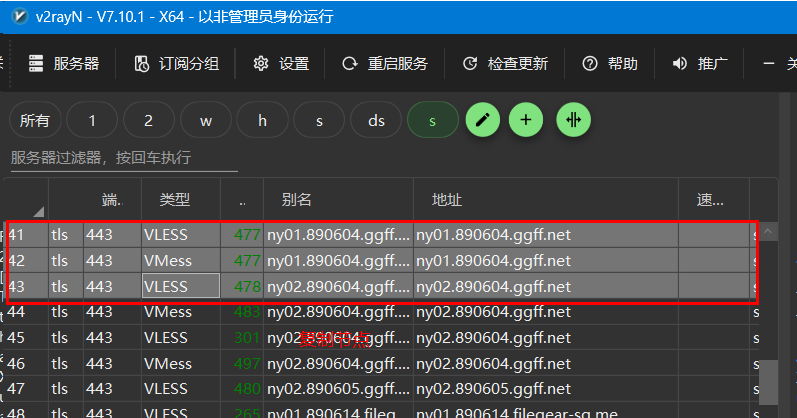Select server row 44
The image size is (797, 418).
(x=380, y=312)
